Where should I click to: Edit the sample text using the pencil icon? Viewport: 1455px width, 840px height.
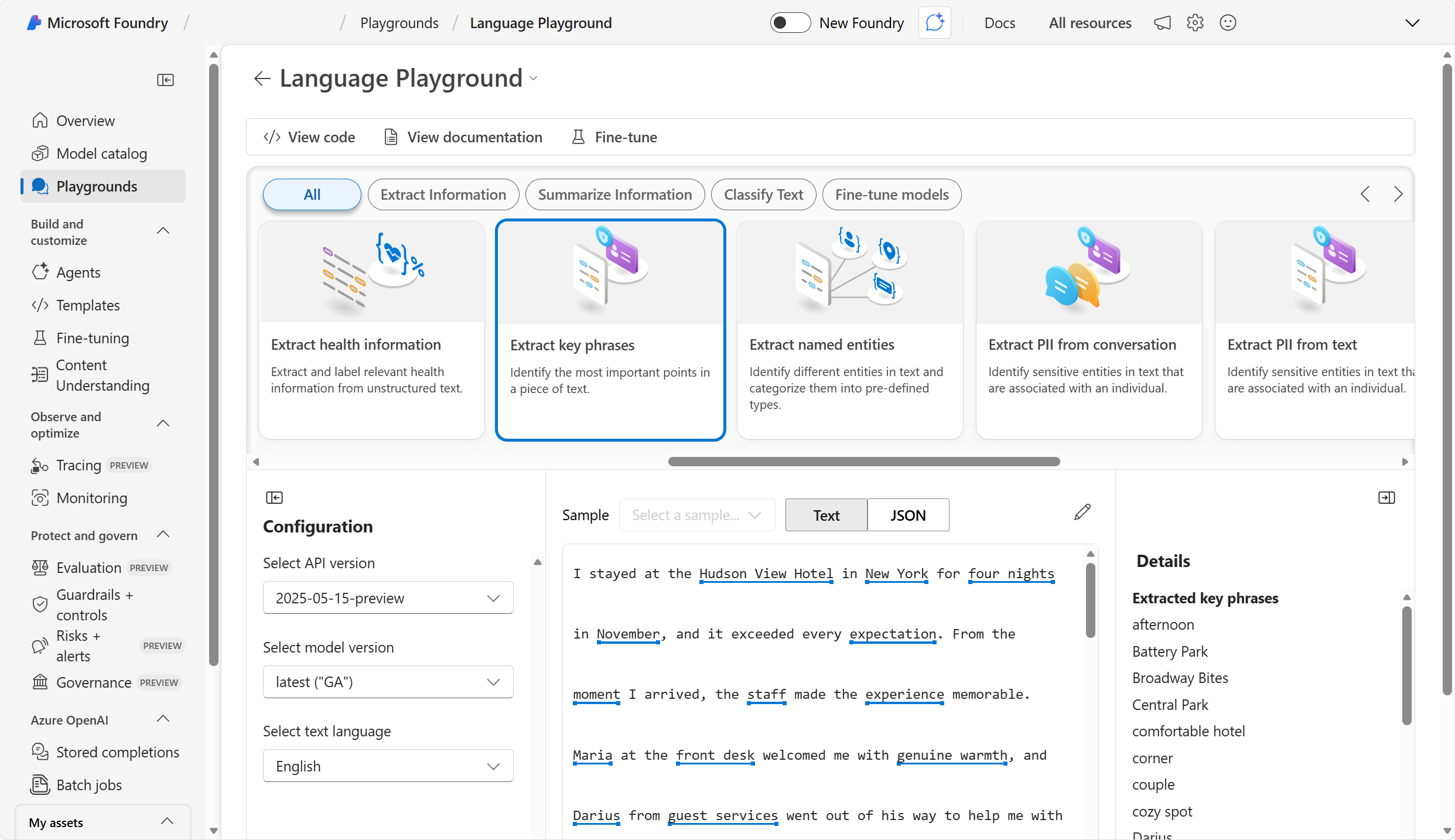click(x=1082, y=512)
